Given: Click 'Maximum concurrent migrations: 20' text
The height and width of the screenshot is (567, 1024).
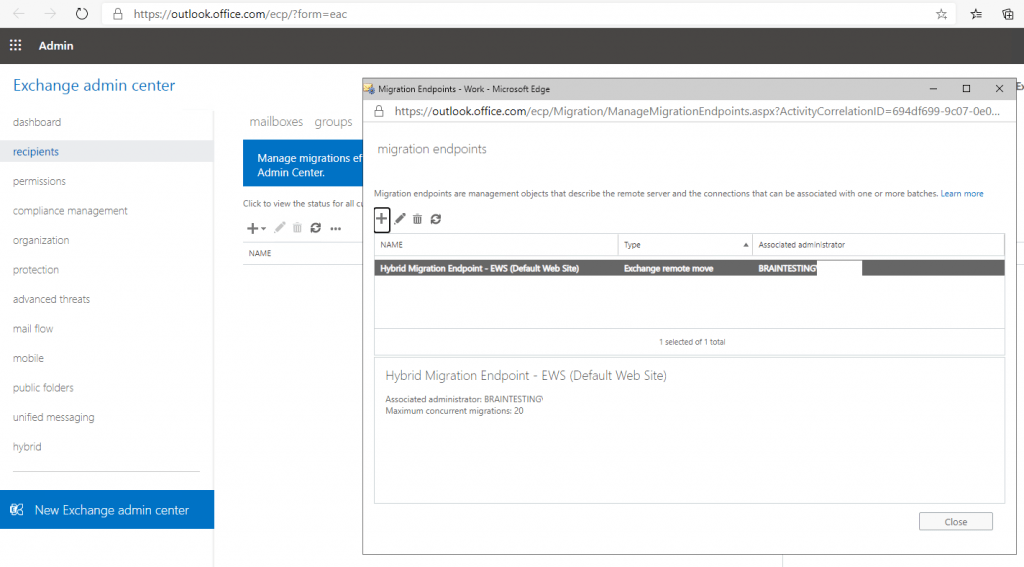Looking at the screenshot, I should tap(454, 411).
